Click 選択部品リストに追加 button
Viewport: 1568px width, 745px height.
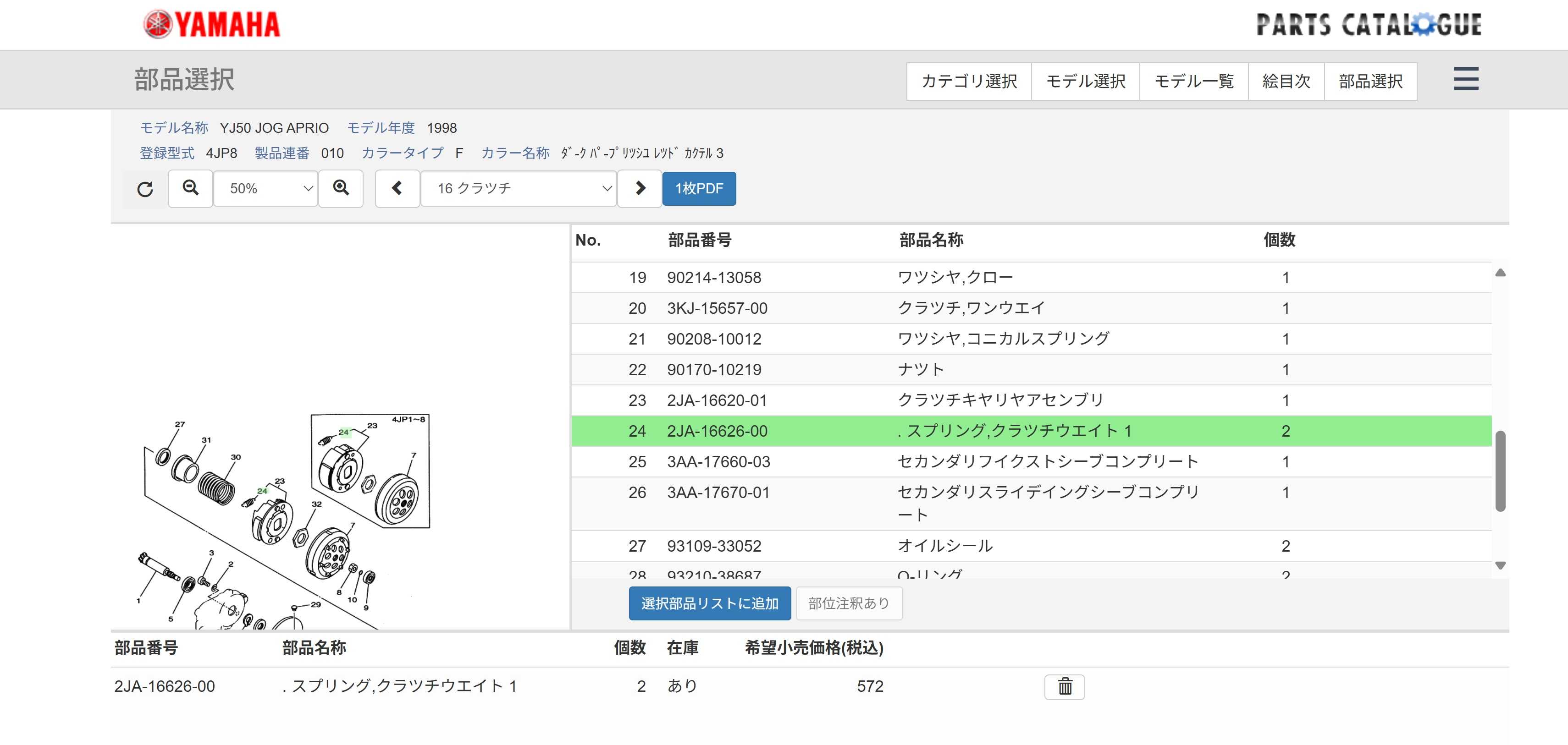(710, 603)
